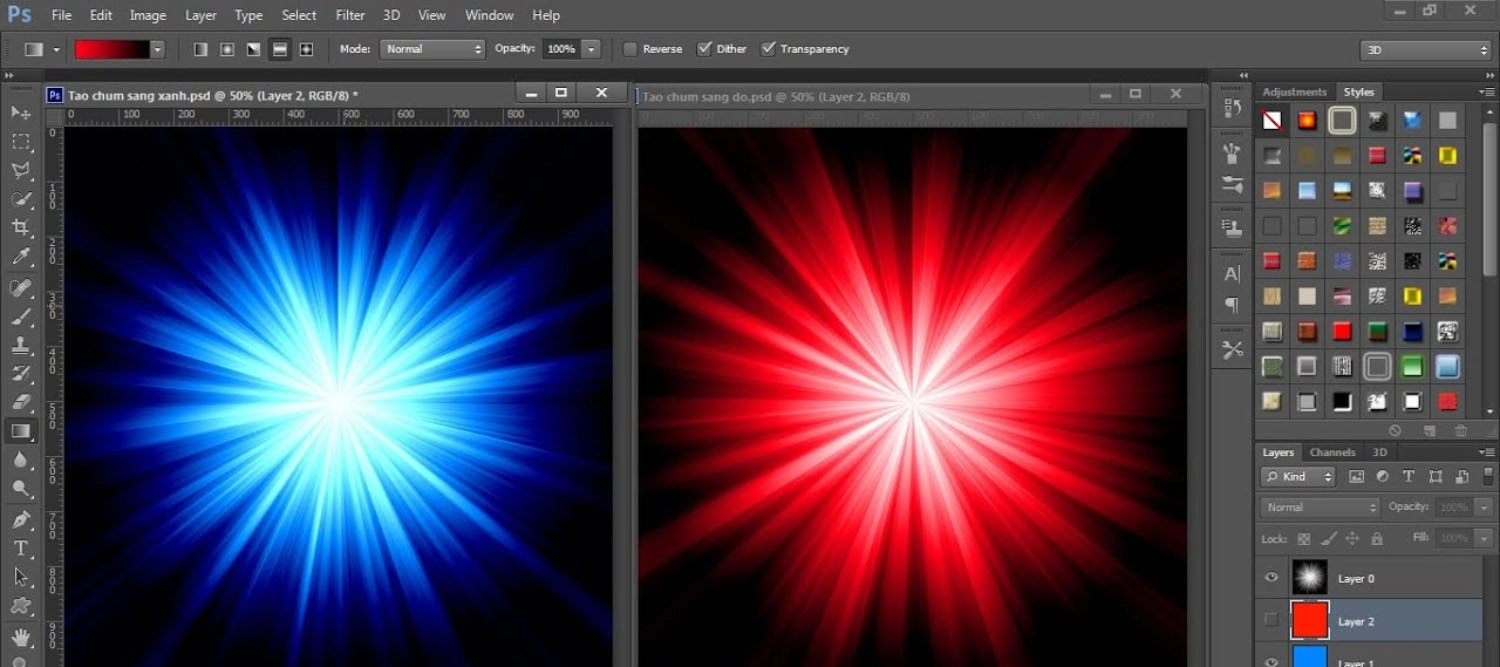
Task: Filter layers by type layers icon
Action: [1409, 477]
